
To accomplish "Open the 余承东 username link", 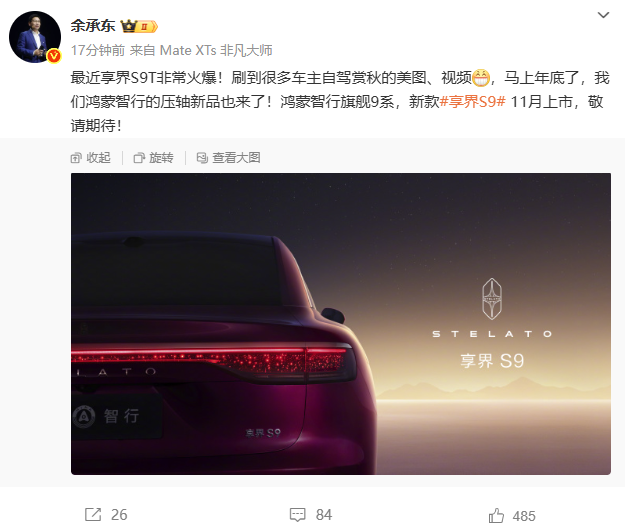I will pos(93,26).
